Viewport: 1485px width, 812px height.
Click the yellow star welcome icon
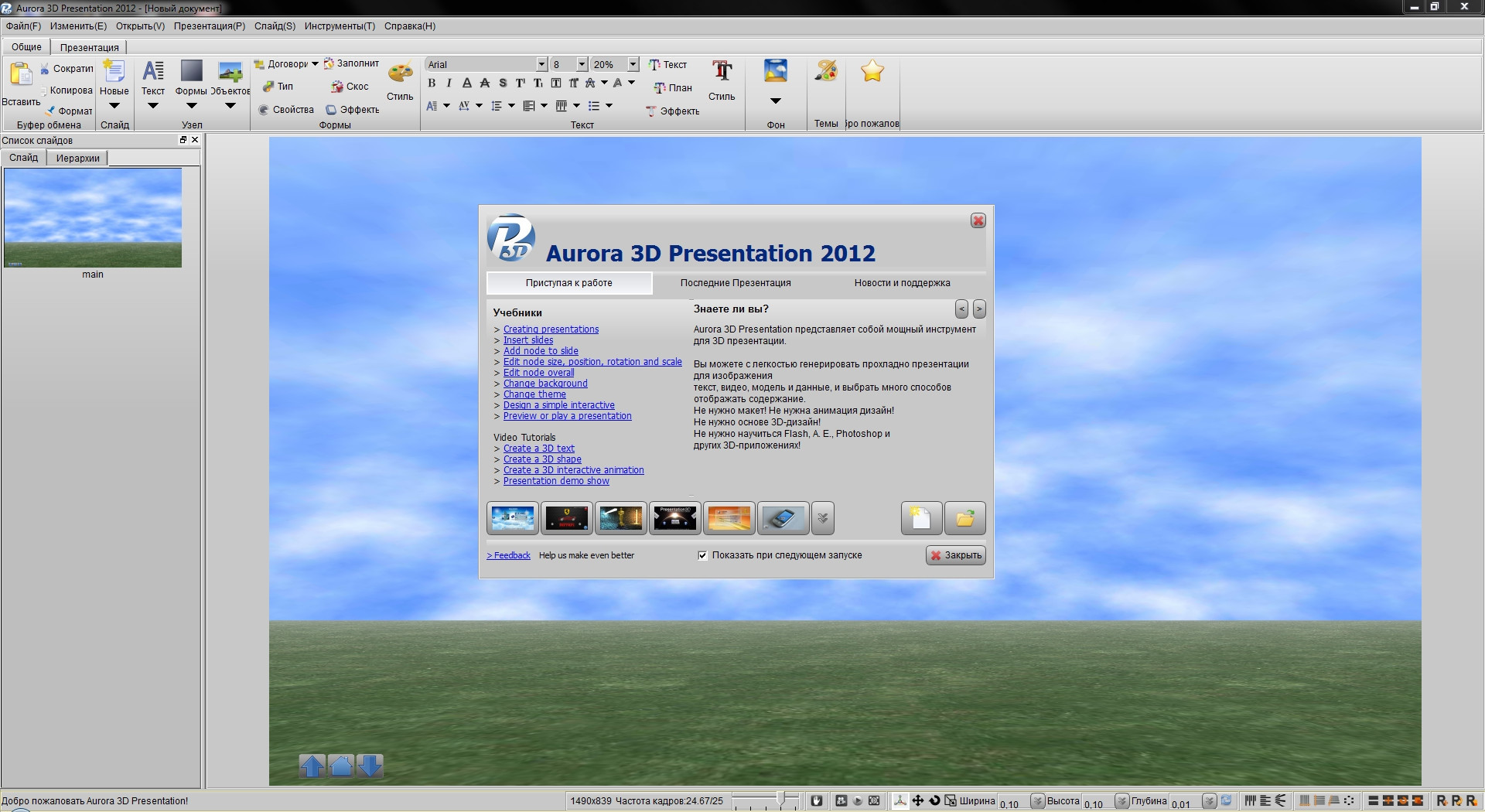872,72
